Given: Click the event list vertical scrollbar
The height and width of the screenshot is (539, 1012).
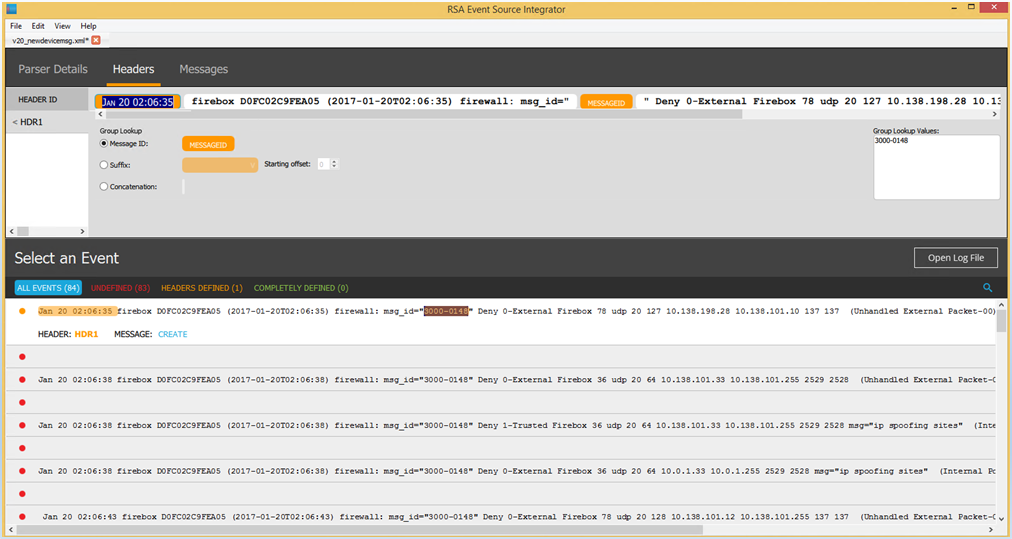Looking at the screenshot, I should 1001,321.
